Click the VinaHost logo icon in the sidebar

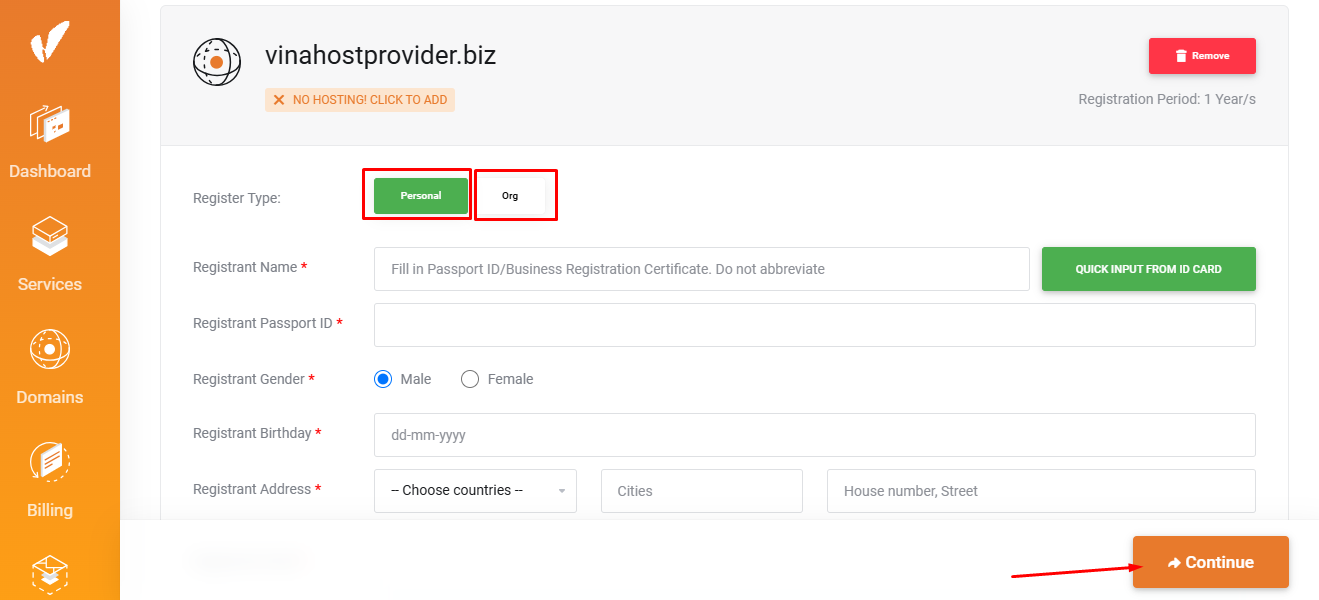[x=49, y=42]
